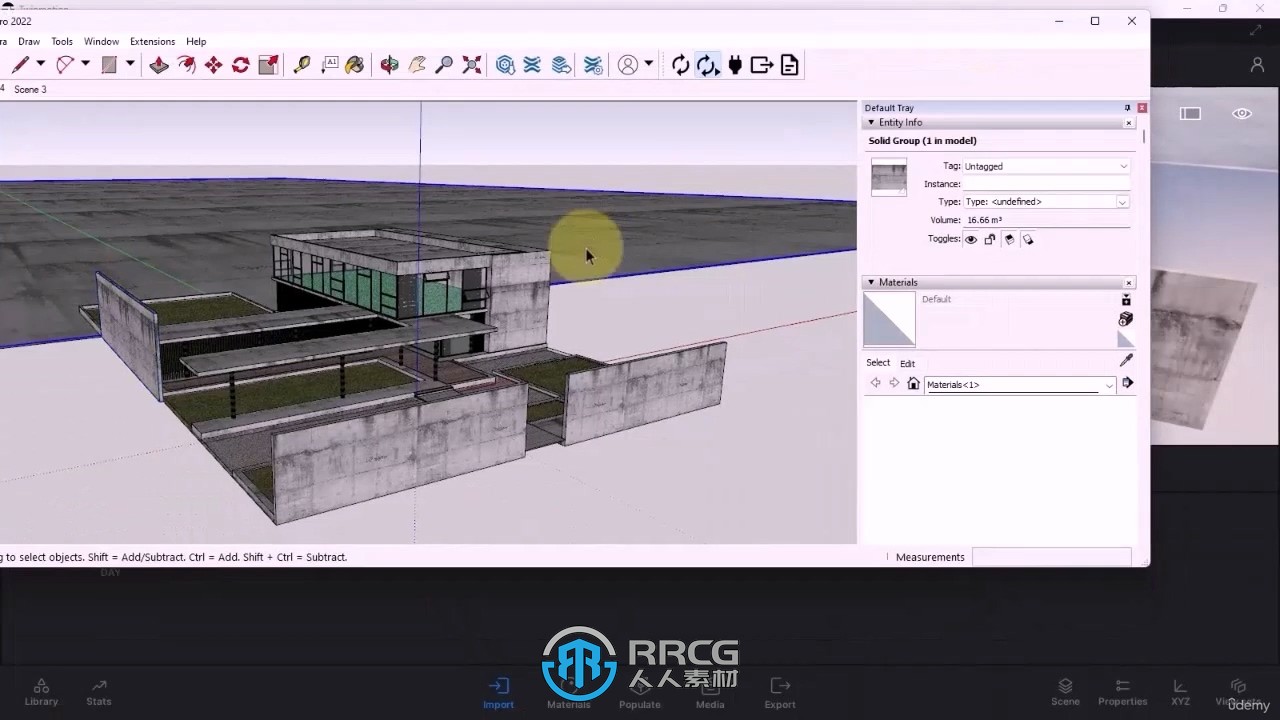1280x720 pixels.
Task: Set material to default swatch icon
Action: (x=1126, y=340)
